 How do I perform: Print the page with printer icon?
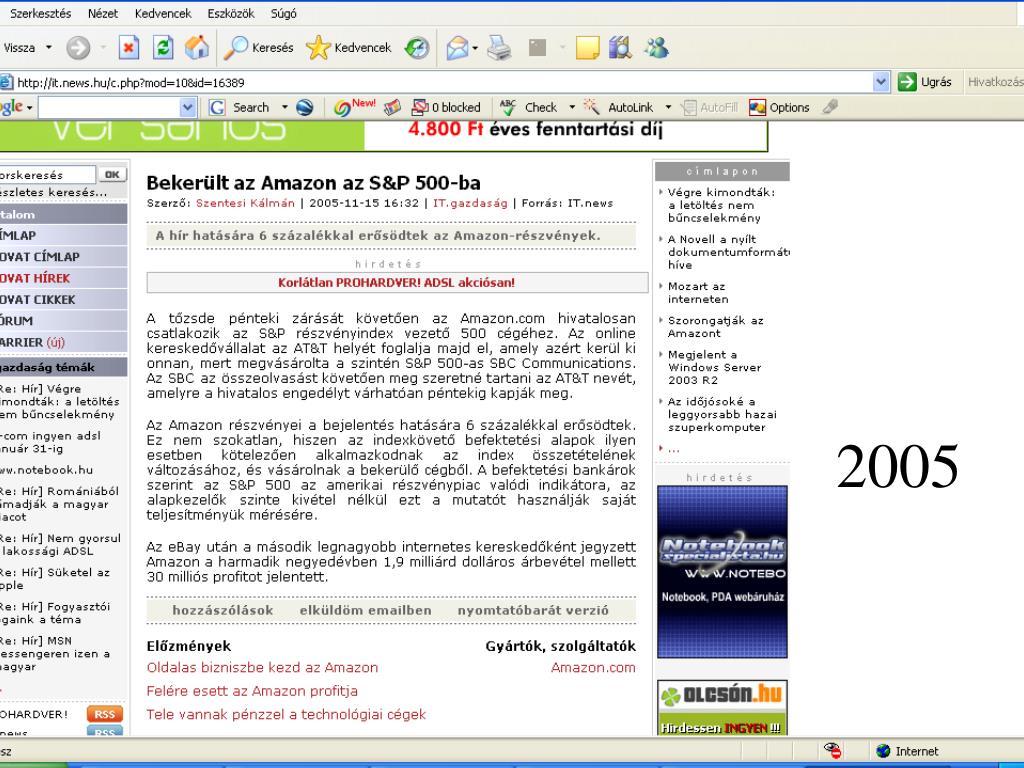click(x=499, y=48)
